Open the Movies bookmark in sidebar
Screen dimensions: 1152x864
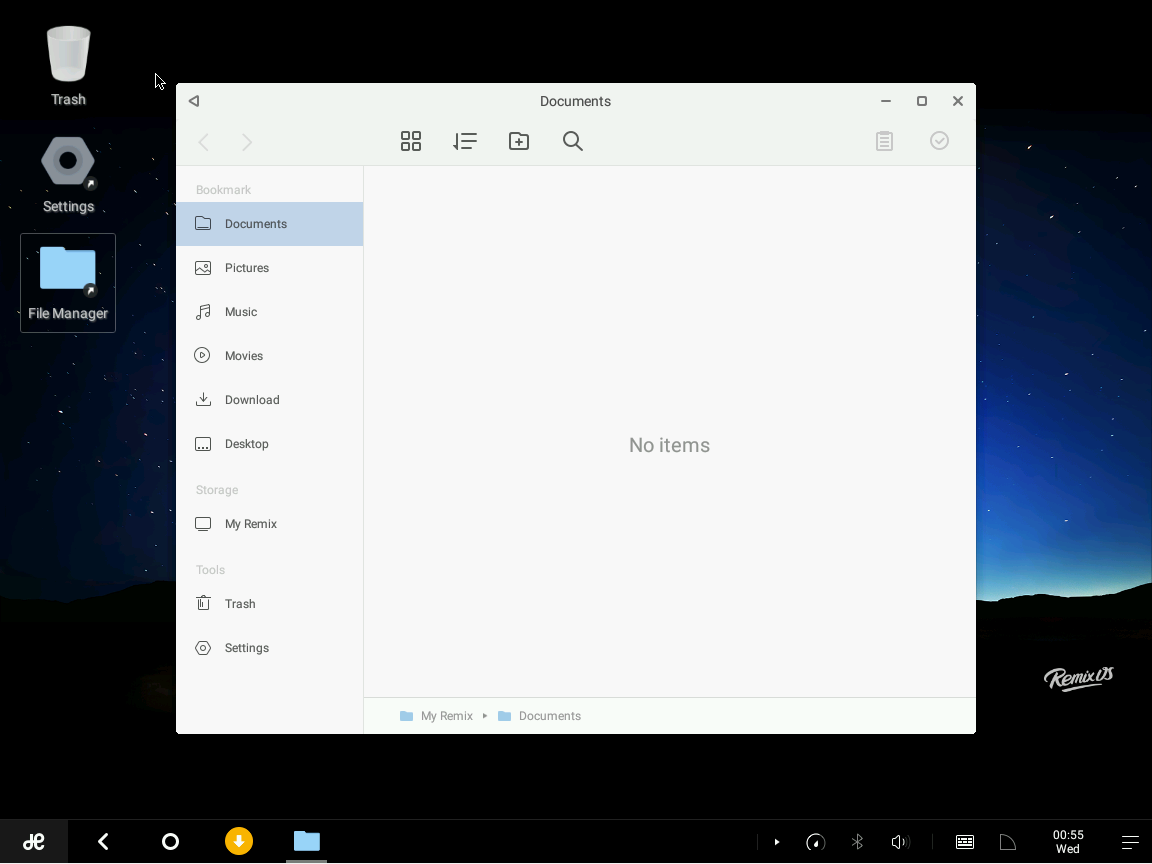tap(242, 356)
